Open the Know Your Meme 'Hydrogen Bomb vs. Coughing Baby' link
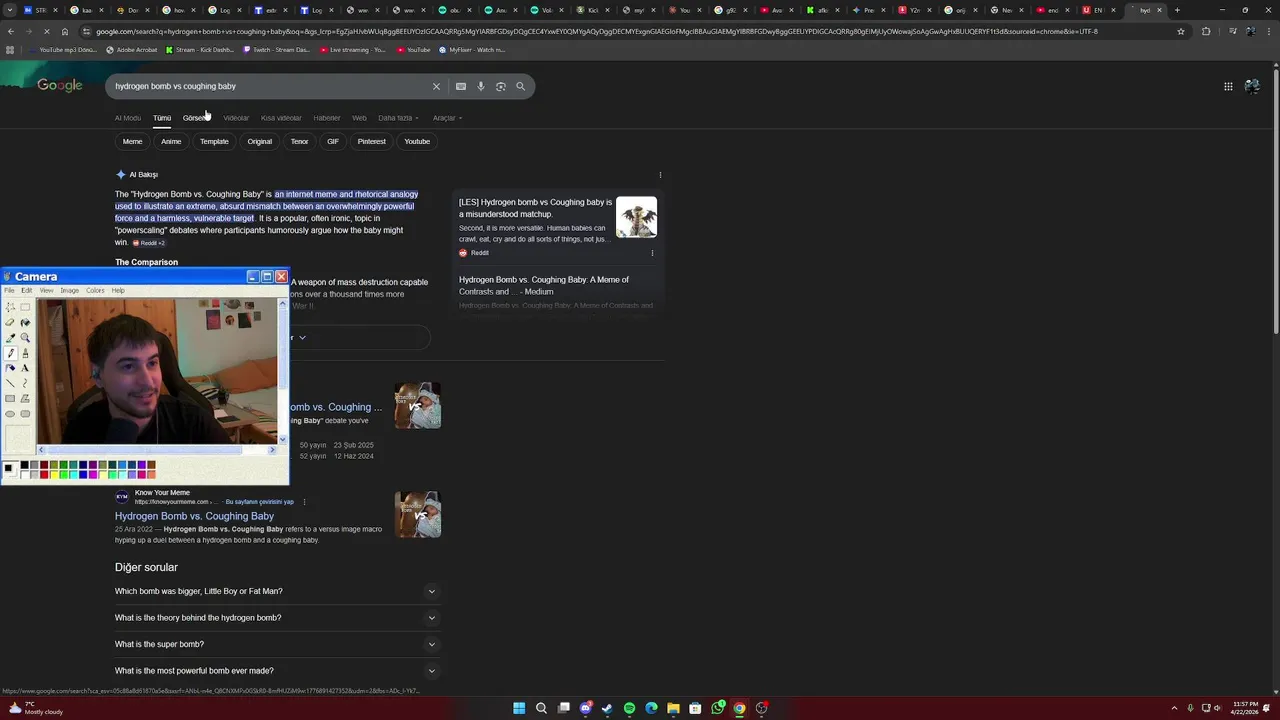Screen dimensions: 1280x720 (194, 516)
